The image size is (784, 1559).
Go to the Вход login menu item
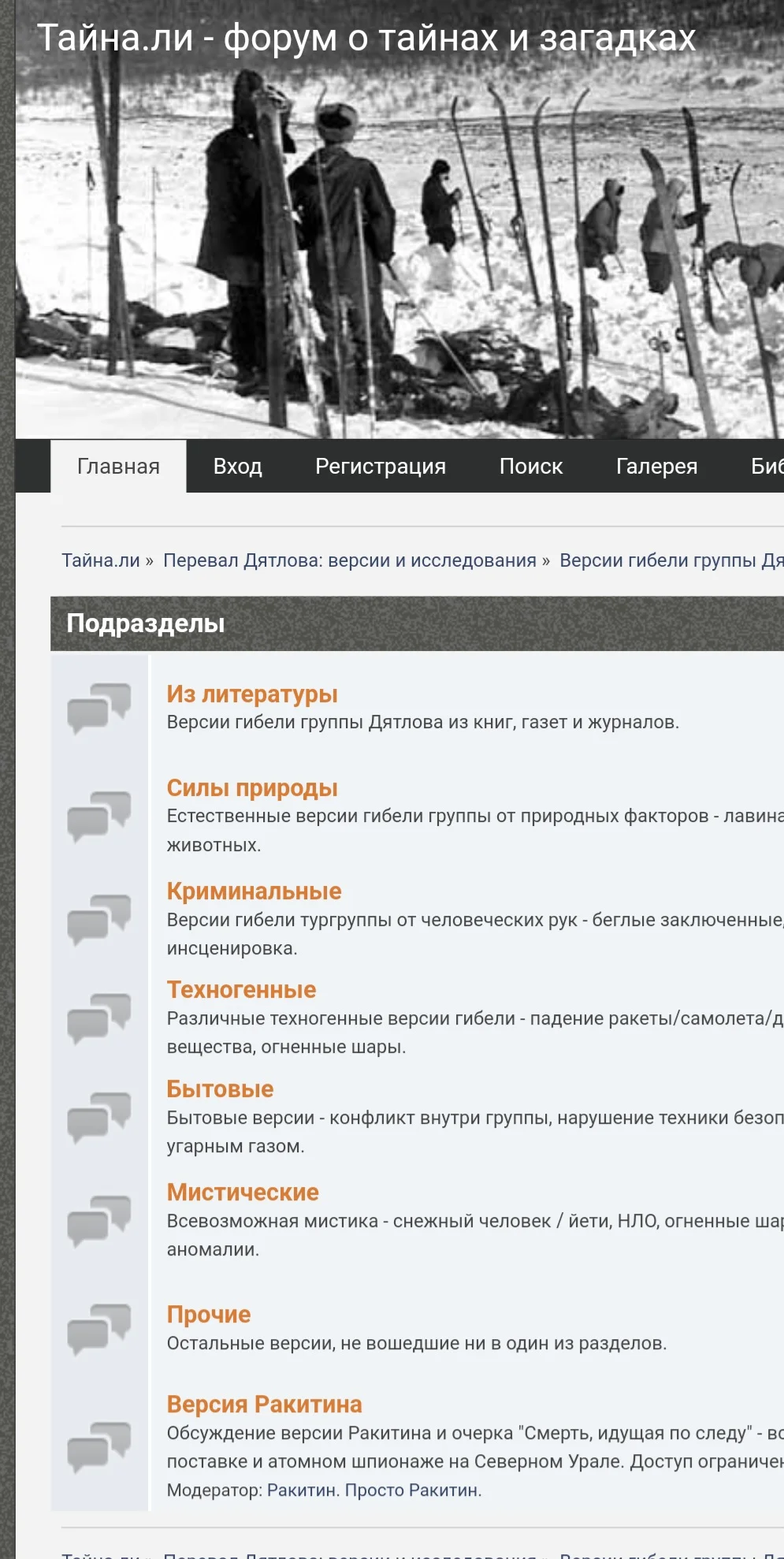point(237,467)
